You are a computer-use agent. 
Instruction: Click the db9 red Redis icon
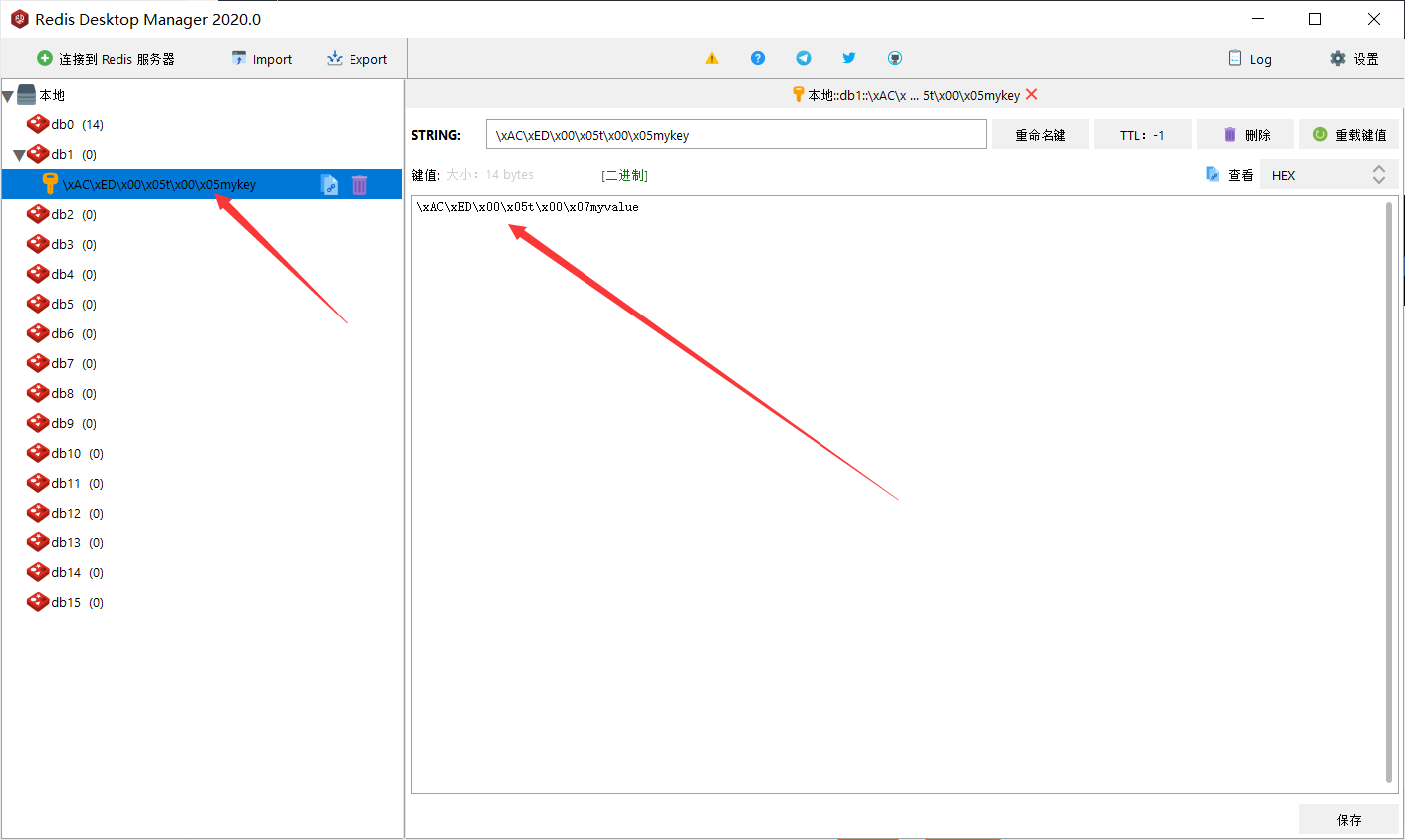(x=38, y=423)
